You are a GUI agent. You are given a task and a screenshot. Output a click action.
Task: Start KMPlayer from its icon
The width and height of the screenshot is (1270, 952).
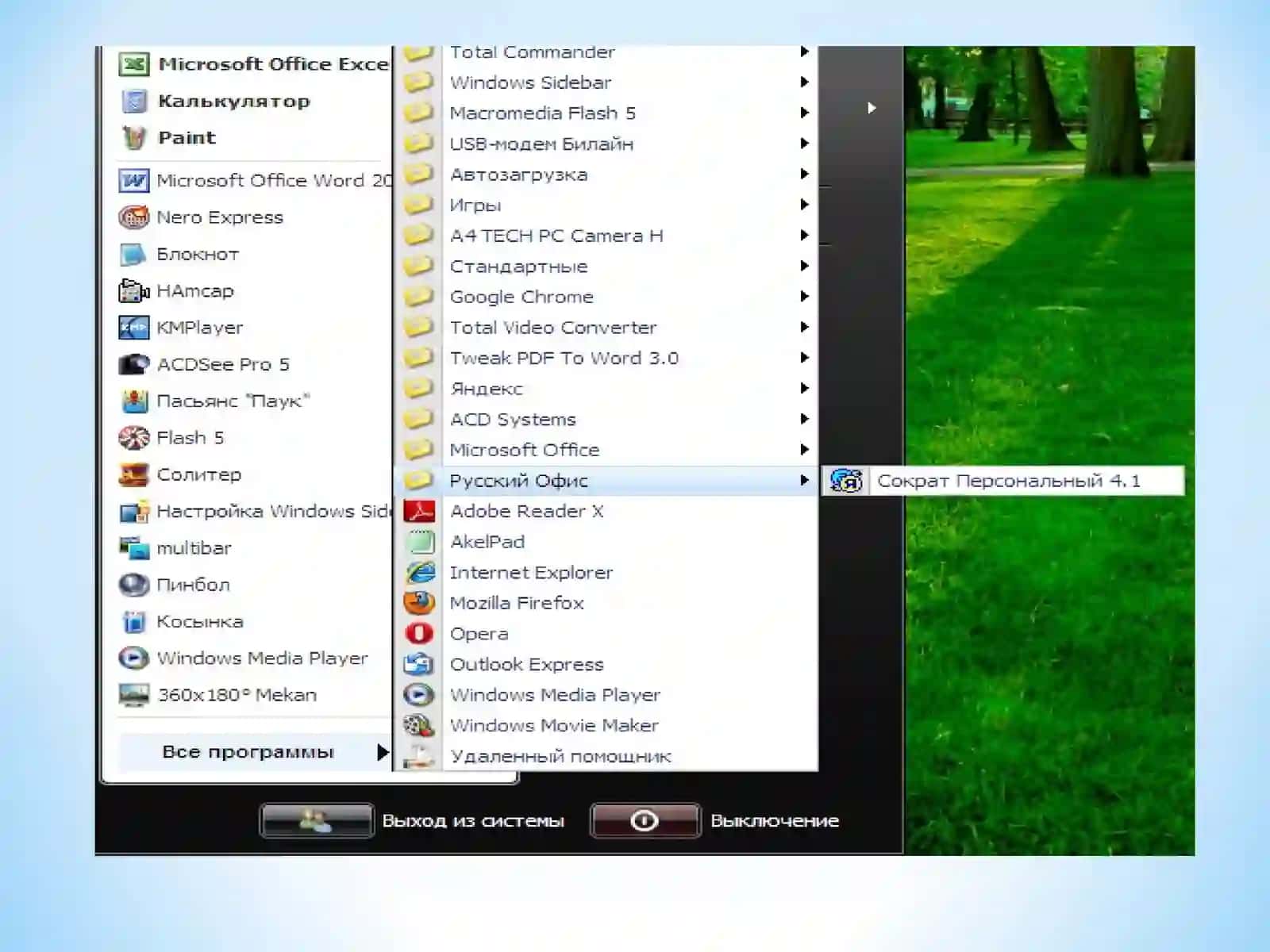coord(134,328)
